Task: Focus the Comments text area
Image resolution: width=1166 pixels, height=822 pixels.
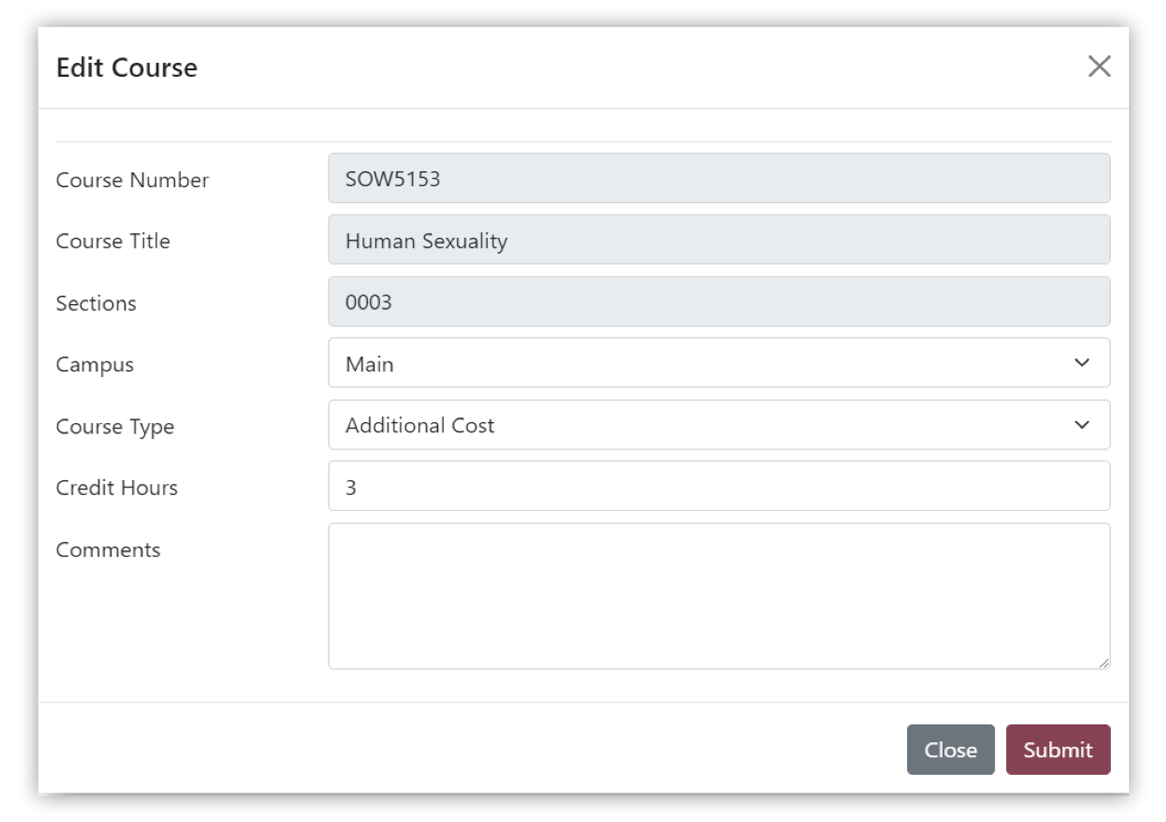Action: (x=718, y=596)
